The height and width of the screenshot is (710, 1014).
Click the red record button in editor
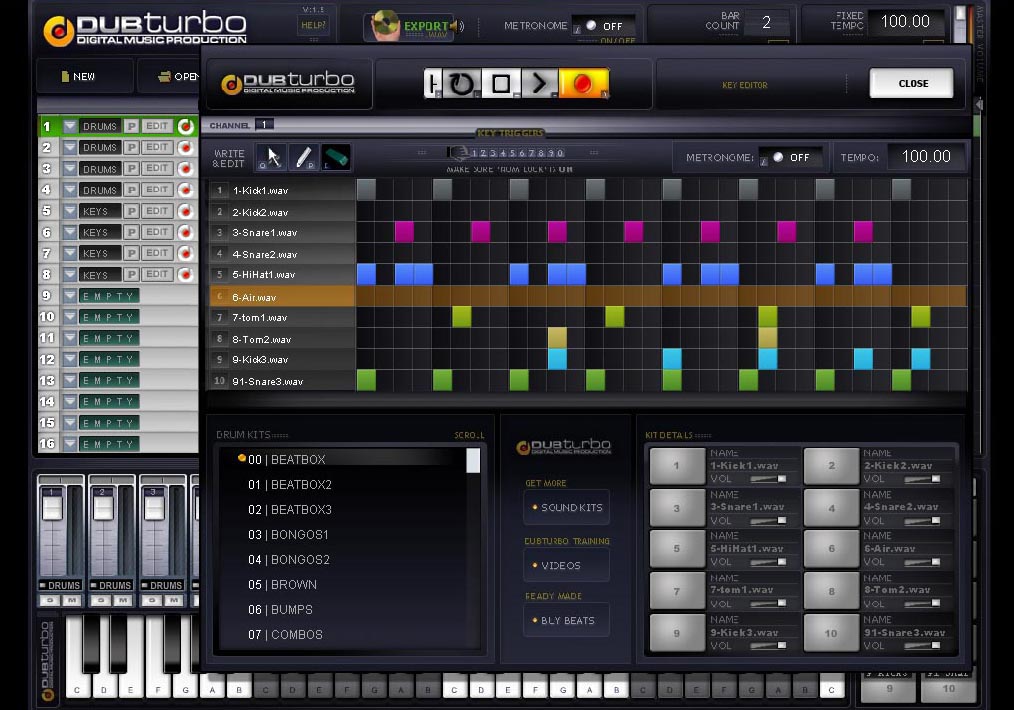[583, 83]
